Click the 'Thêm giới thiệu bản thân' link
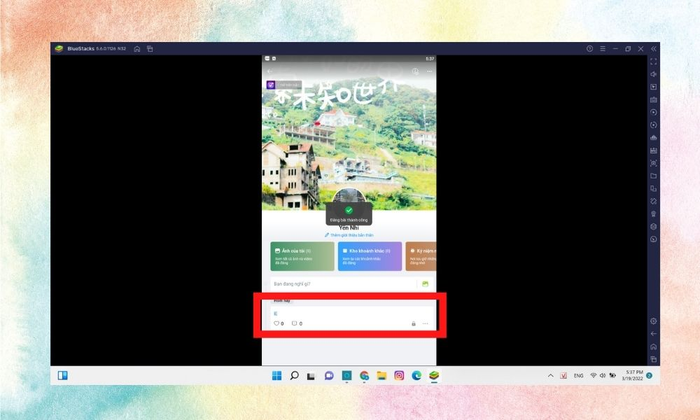Viewport: 700px width, 420px height. tap(349, 235)
